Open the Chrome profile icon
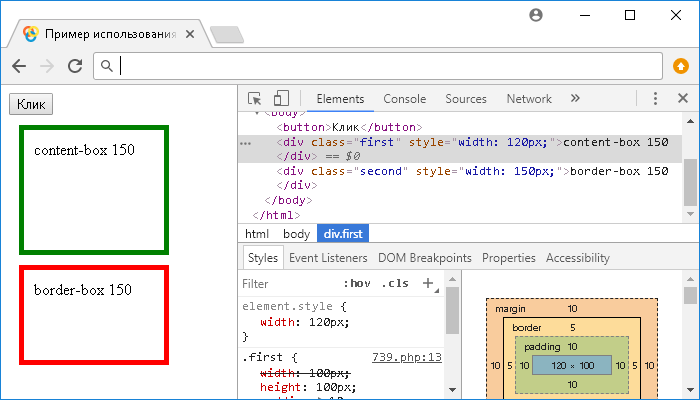This screenshot has width=700, height=400. (x=537, y=15)
